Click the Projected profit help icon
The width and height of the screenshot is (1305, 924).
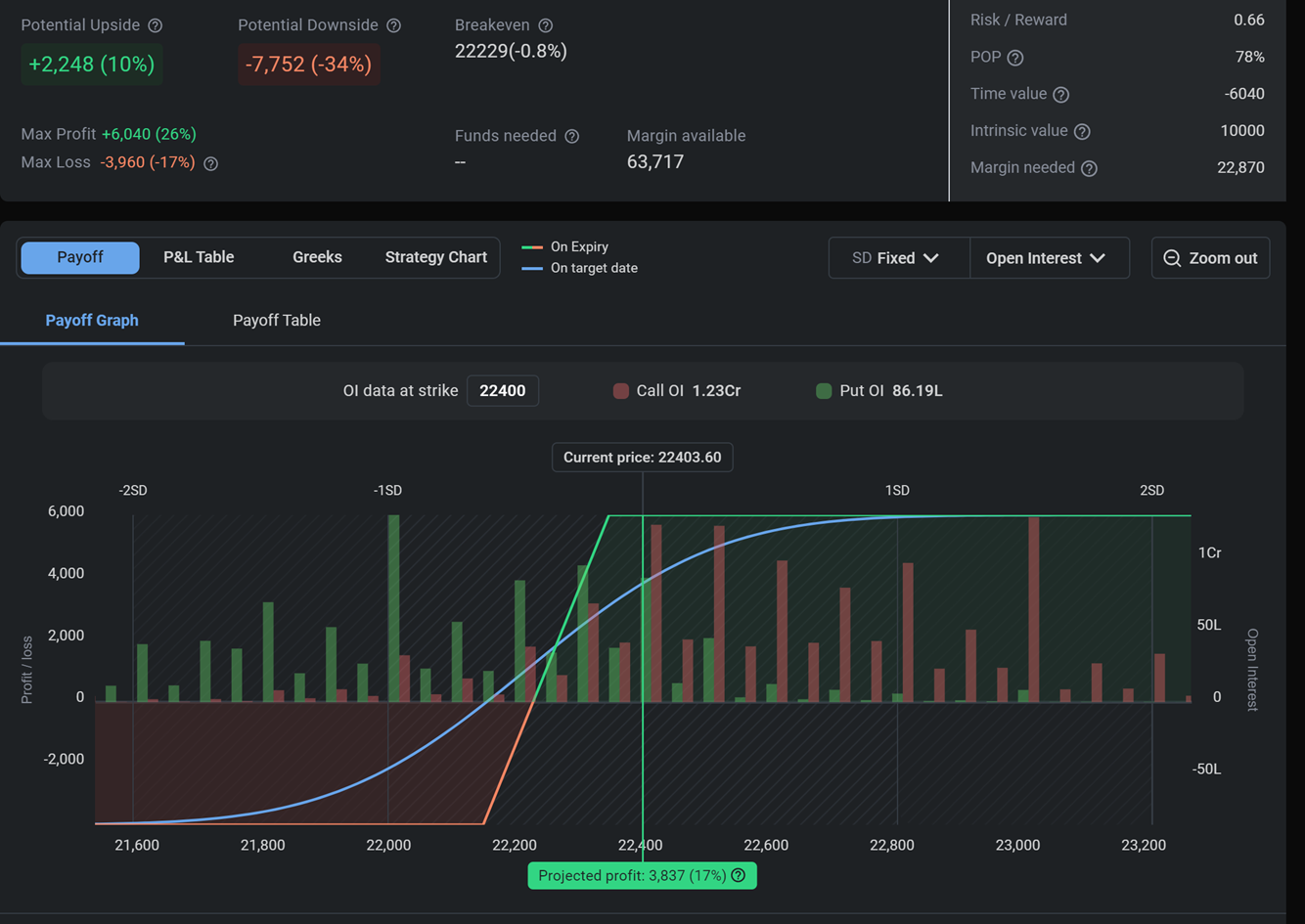(739, 876)
